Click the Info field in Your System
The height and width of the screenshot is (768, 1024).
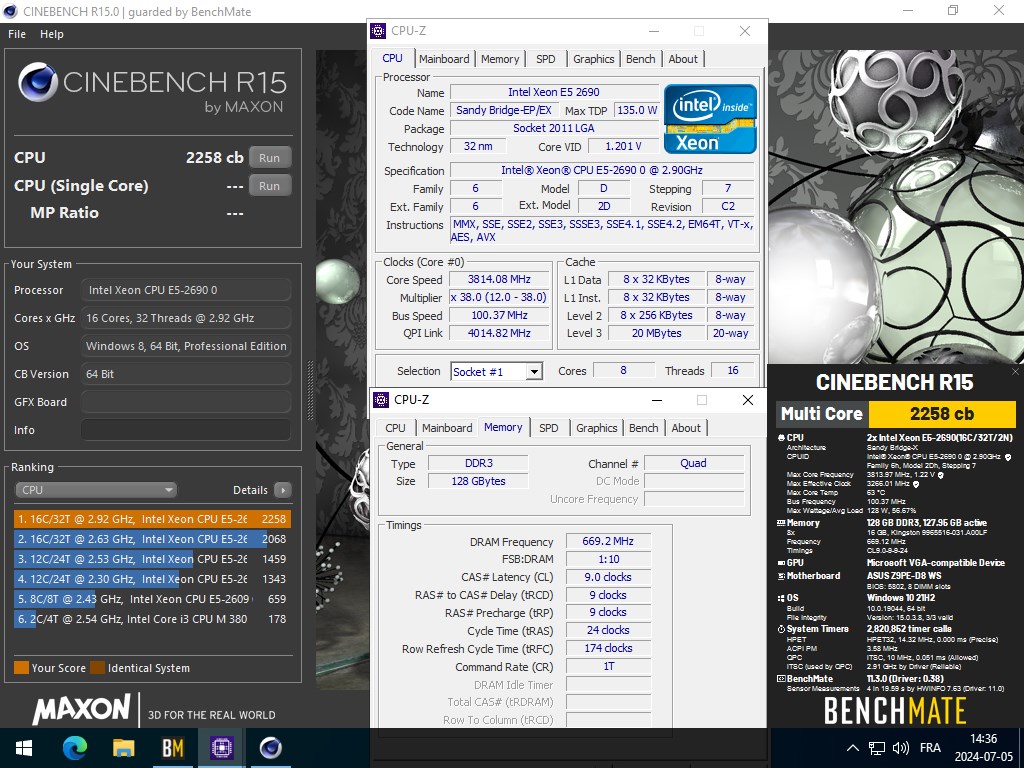pos(185,430)
